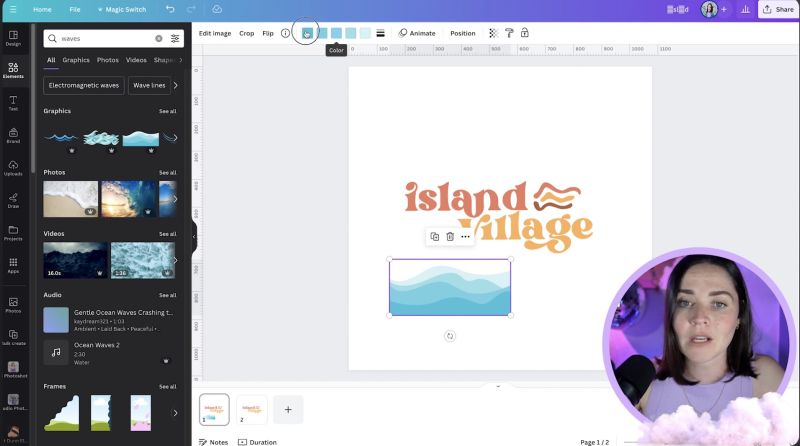Open the Photos sidebar panel

13,305
